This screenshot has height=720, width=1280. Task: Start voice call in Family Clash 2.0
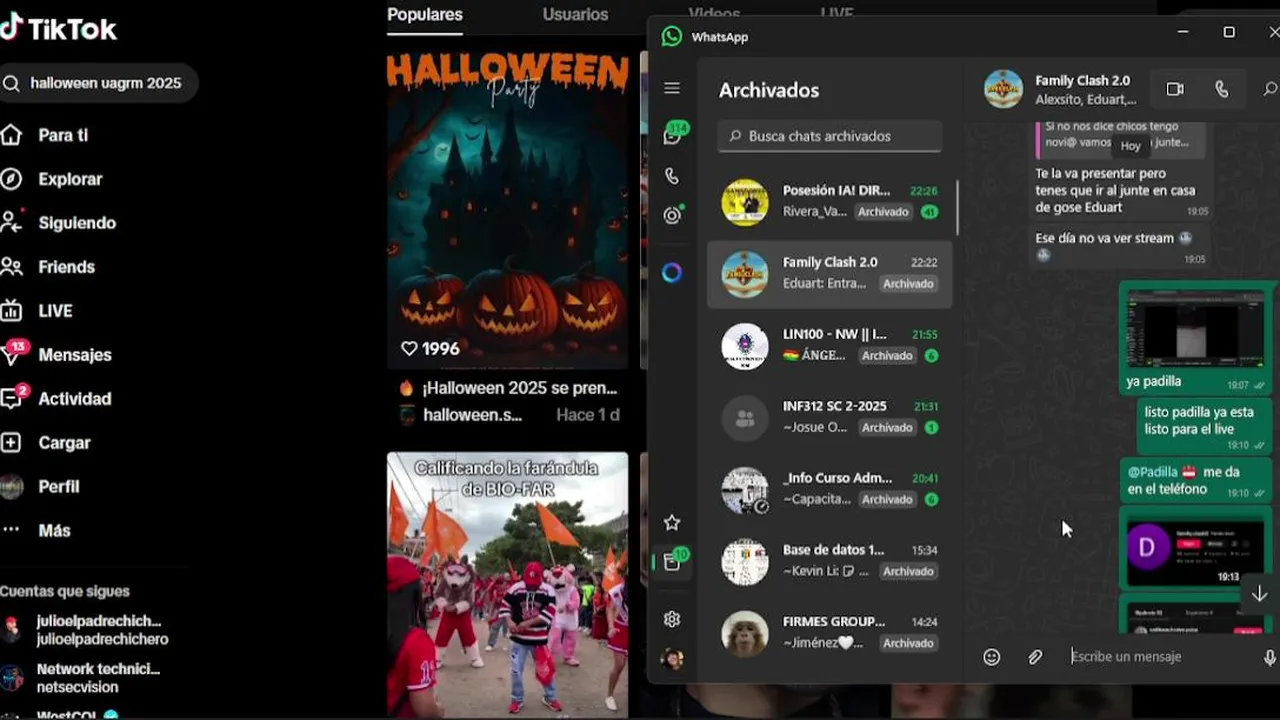(x=1221, y=89)
